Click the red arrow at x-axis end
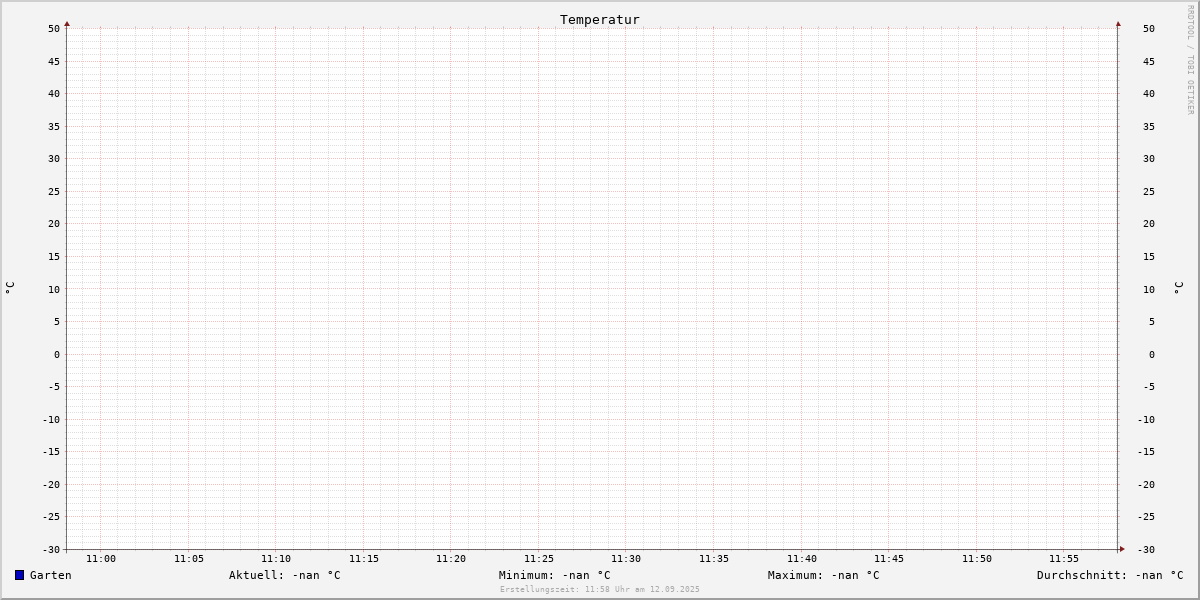Image resolution: width=1200 pixels, height=600 pixels. (1122, 549)
